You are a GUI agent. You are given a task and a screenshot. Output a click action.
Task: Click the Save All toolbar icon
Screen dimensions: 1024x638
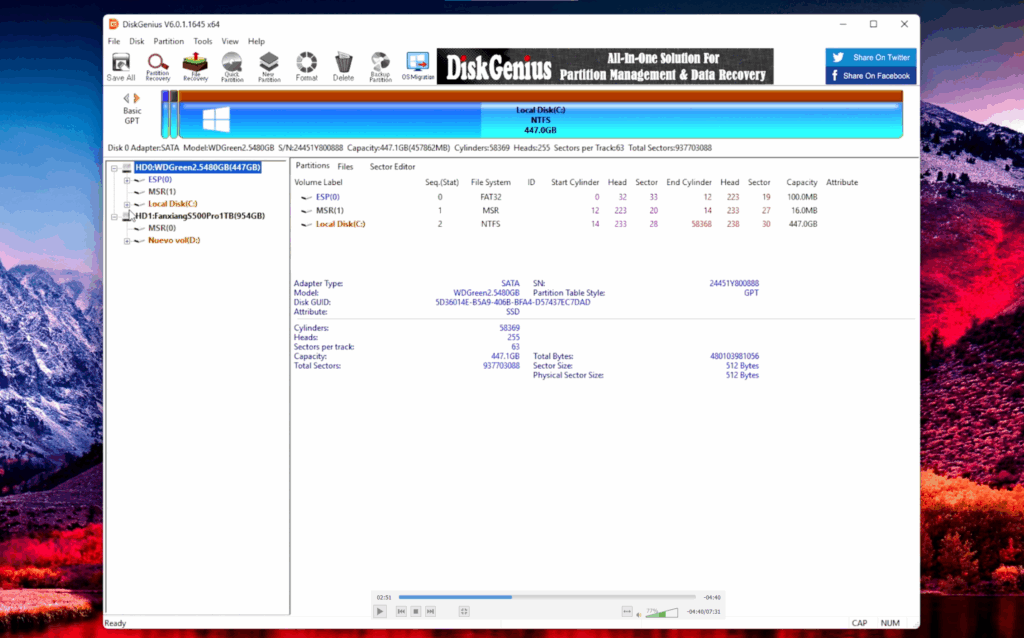point(121,67)
